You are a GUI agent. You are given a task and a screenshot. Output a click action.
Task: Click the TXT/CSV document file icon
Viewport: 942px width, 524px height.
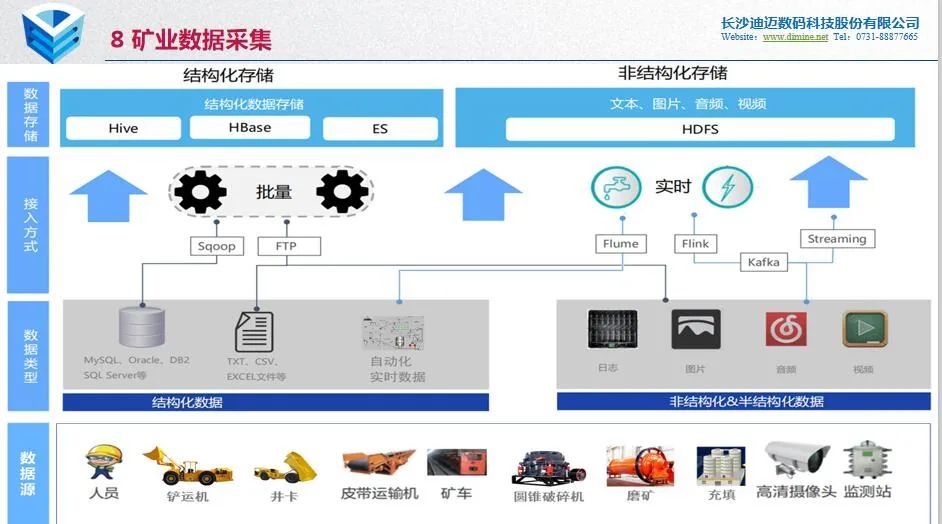pos(254,332)
